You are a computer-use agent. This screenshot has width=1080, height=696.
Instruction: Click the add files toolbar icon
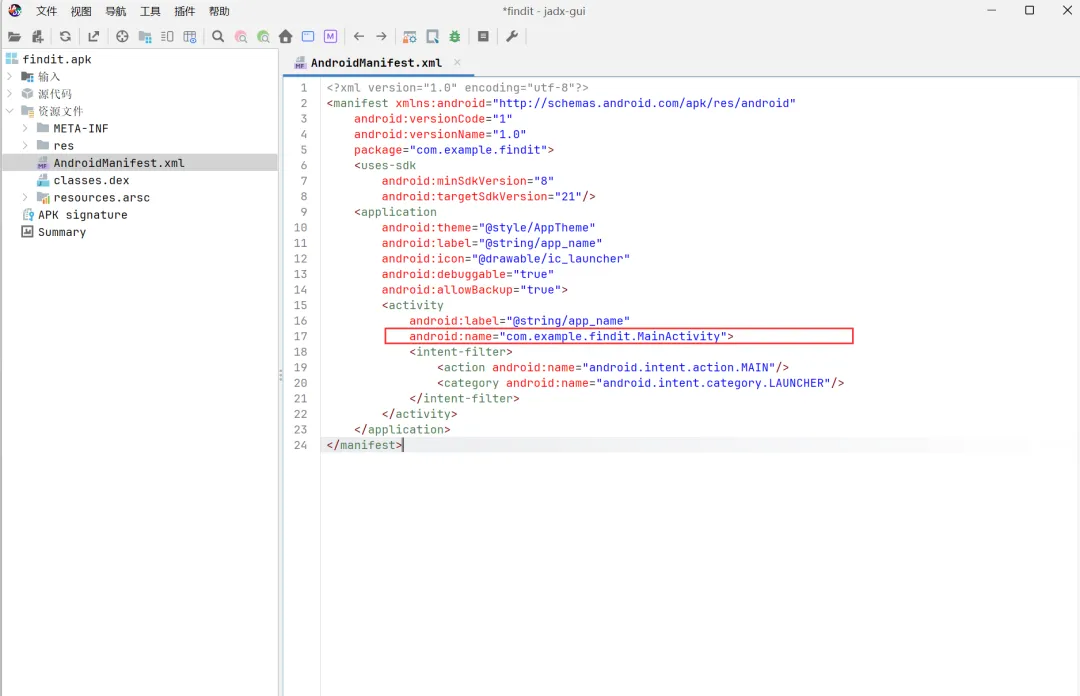pos(38,37)
